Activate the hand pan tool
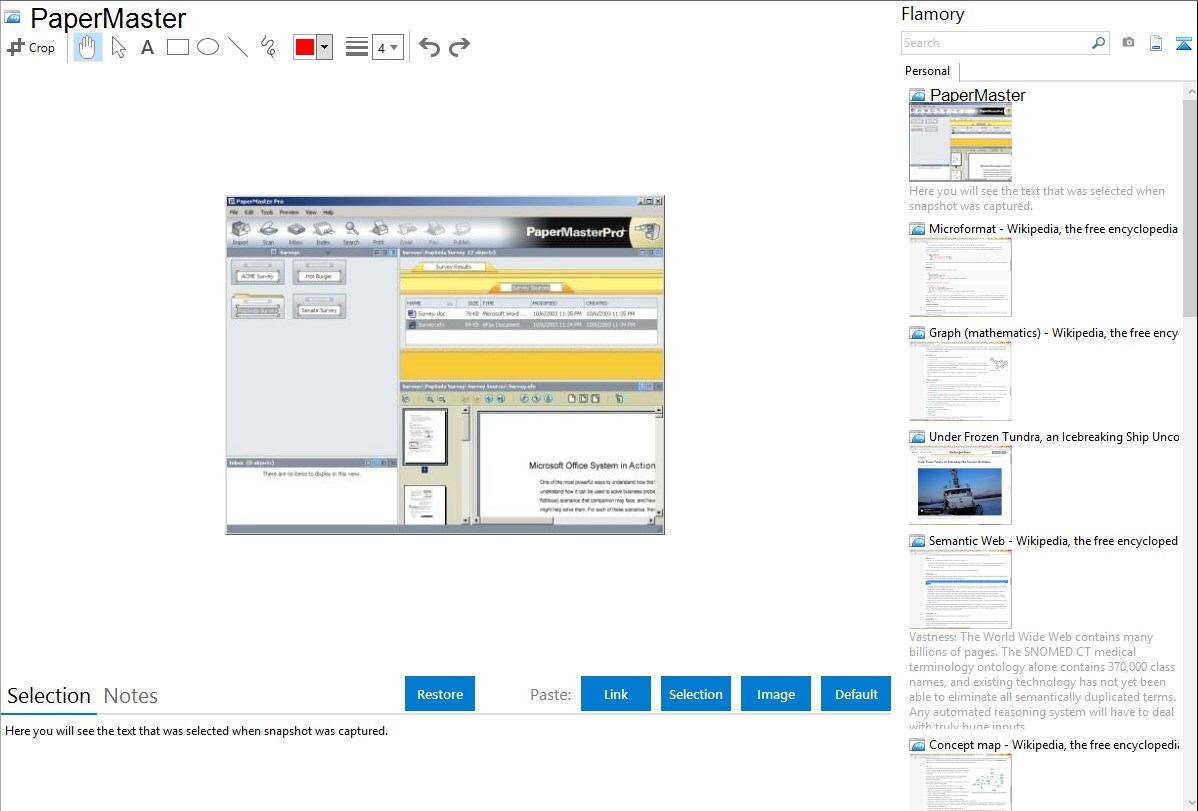1198x811 pixels. click(87, 47)
